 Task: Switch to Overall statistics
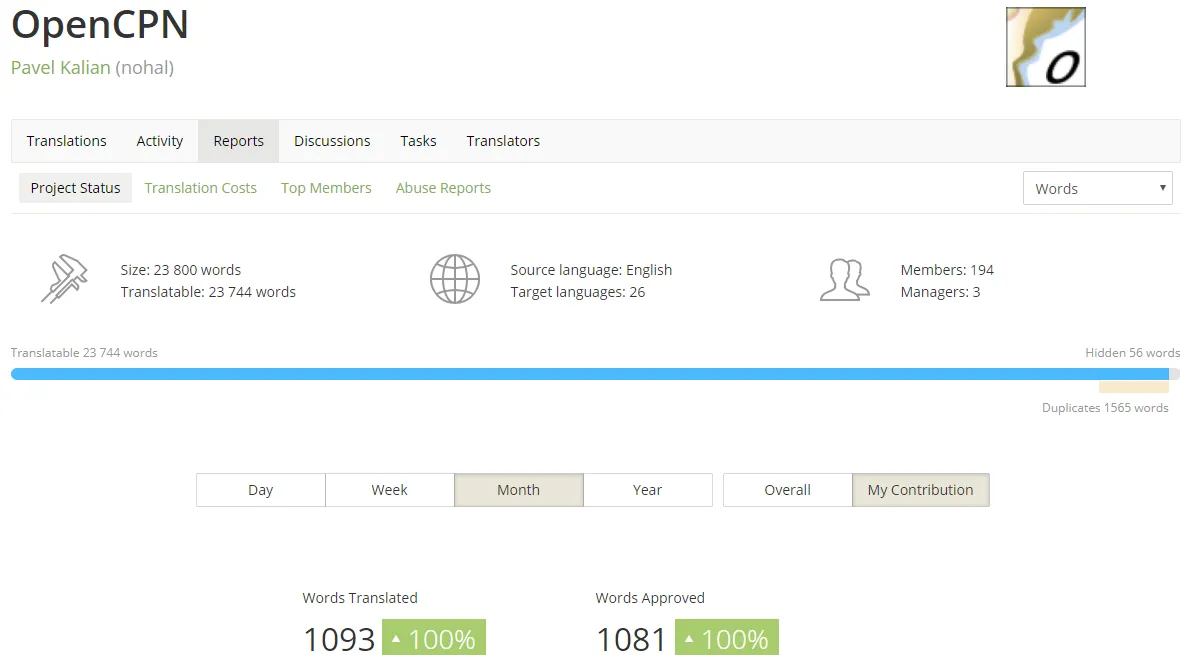point(787,490)
